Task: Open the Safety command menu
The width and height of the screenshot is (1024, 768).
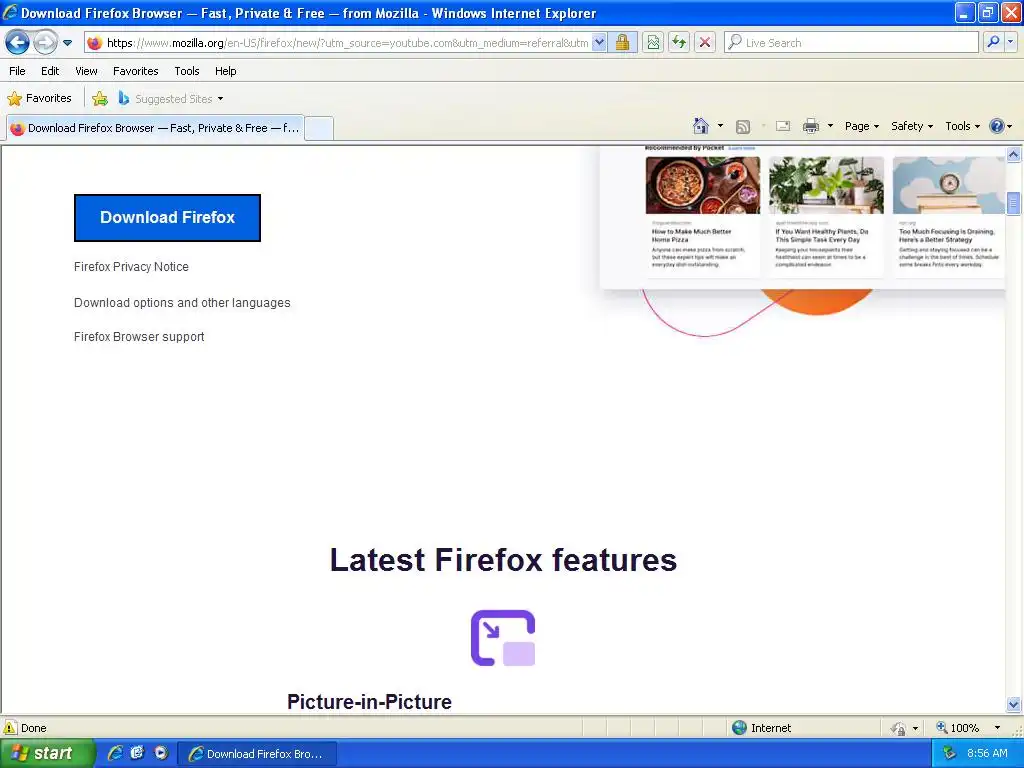Action: click(x=912, y=127)
